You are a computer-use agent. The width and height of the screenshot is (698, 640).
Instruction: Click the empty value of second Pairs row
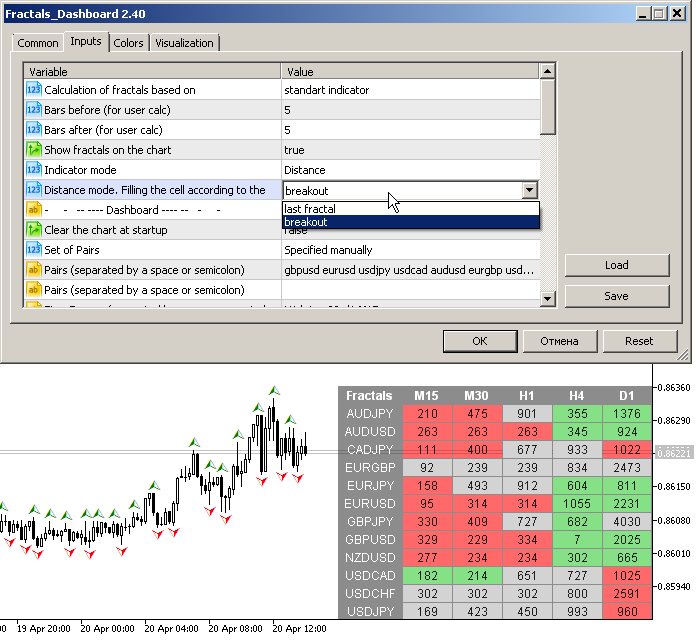(x=411, y=290)
